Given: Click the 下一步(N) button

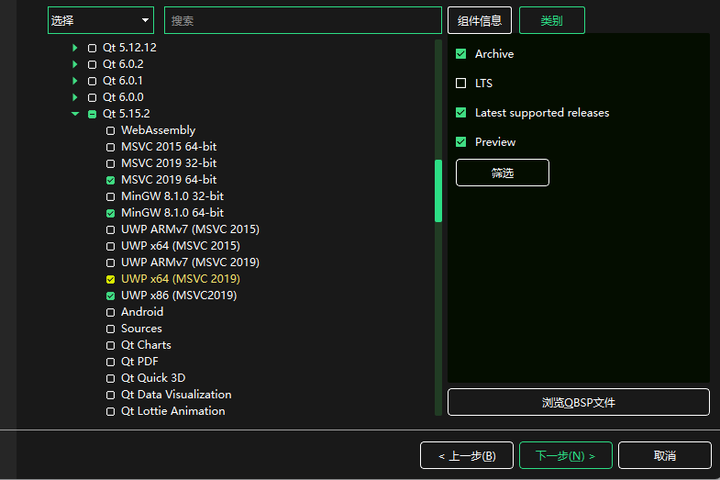Looking at the screenshot, I should click(x=565, y=455).
